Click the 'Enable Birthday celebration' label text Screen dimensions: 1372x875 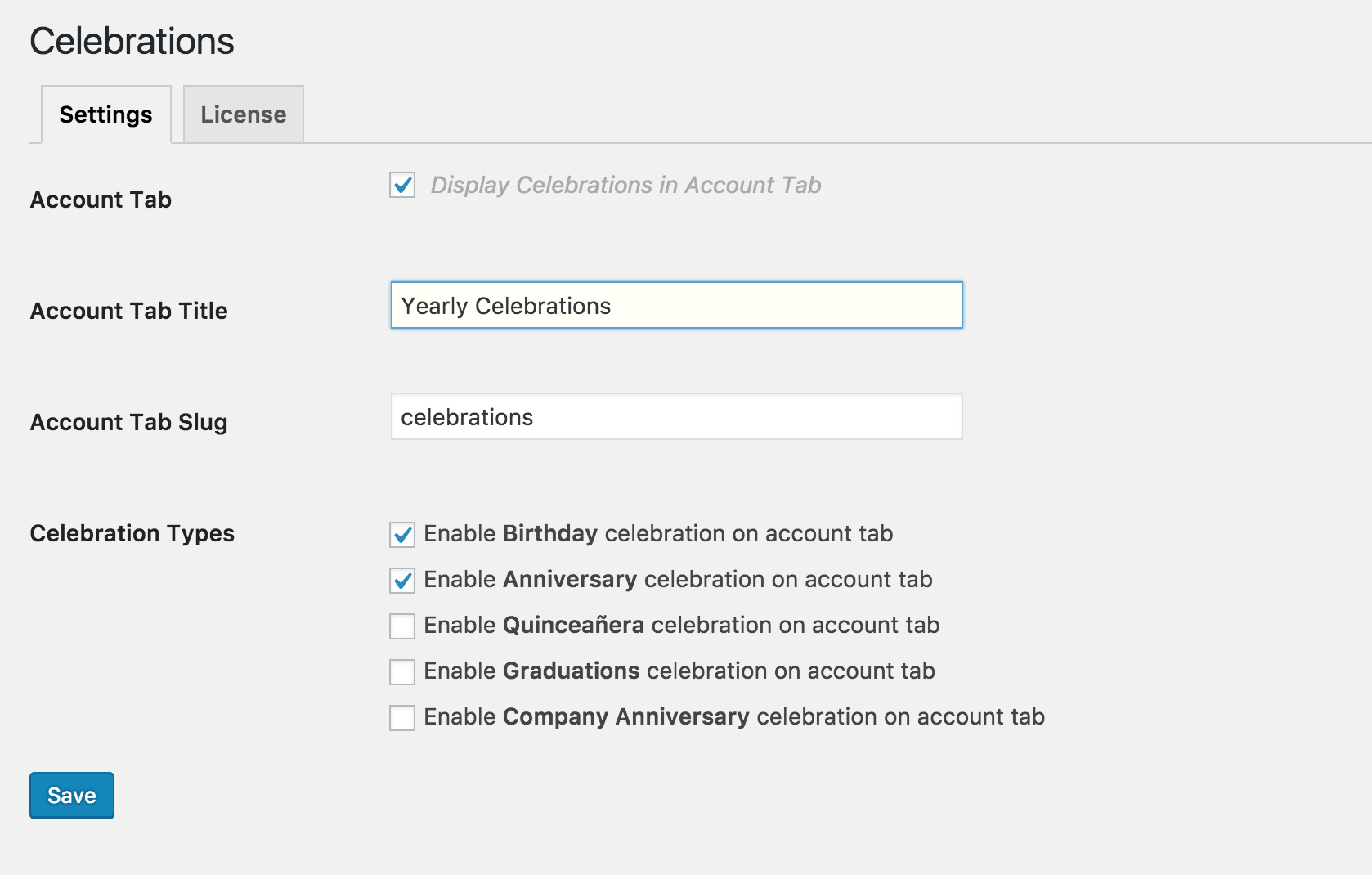(658, 533)
